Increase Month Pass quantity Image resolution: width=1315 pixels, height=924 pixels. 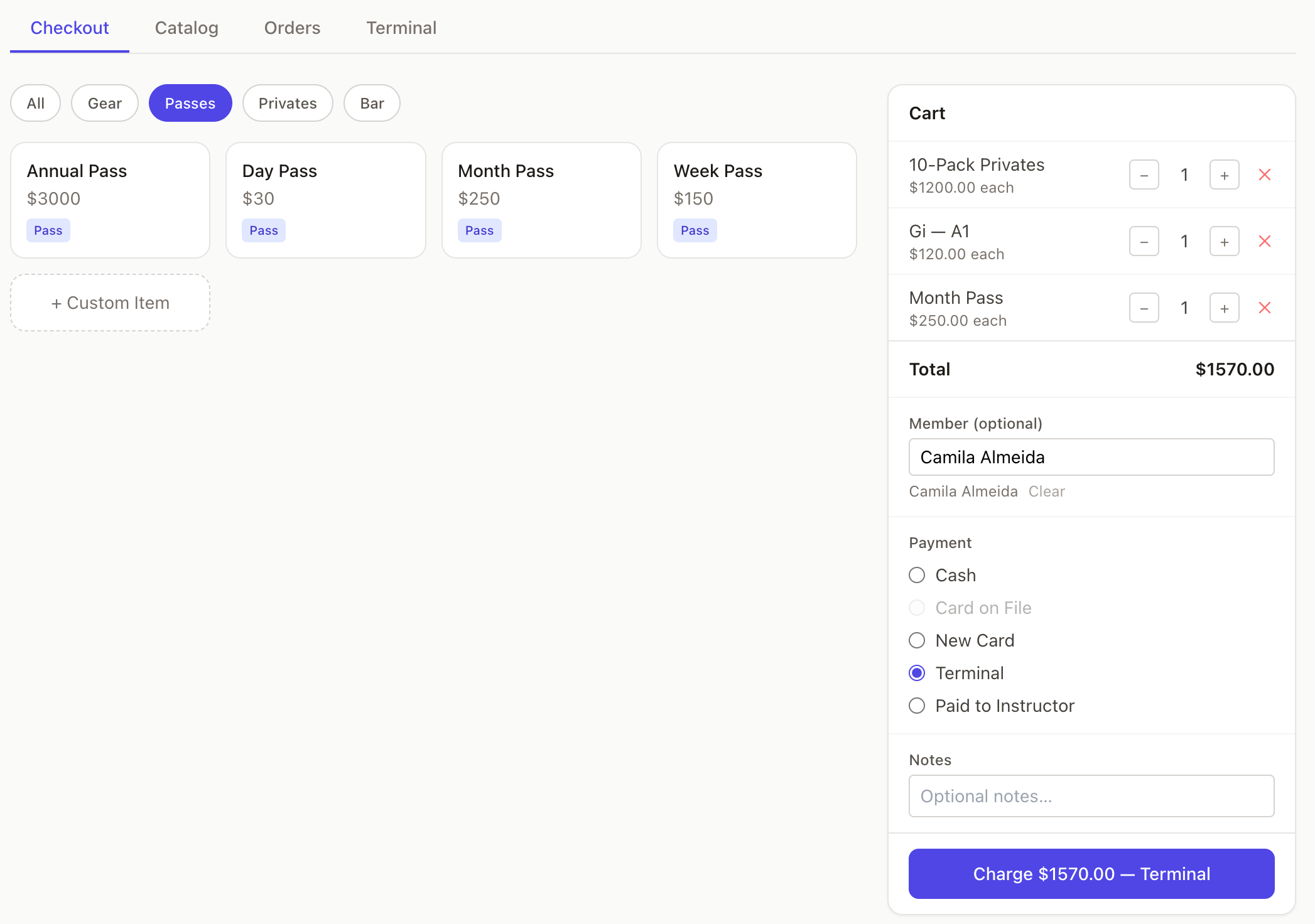pyautogui.click(x=1224, y=308)
